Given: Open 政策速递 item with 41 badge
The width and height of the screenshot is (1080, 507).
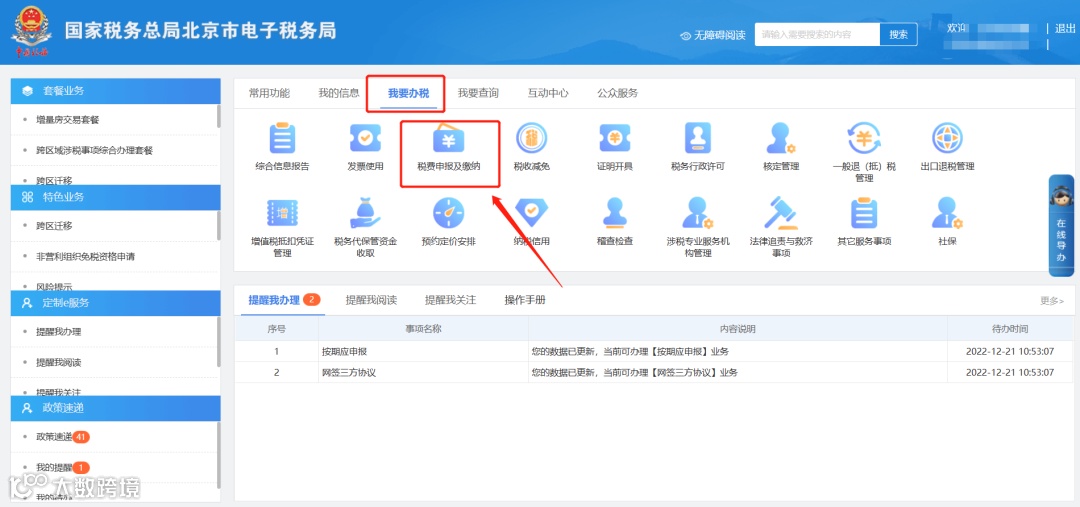Looking at the screenshot, I should 63,437.
